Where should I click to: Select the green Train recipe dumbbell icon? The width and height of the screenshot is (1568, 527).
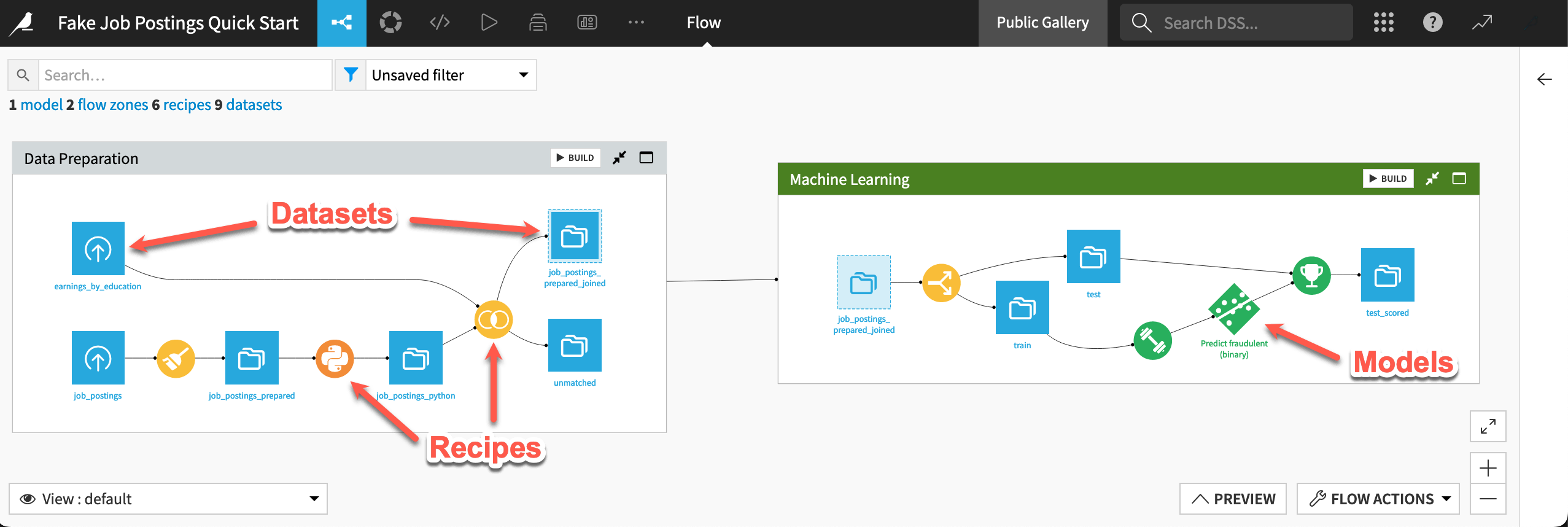coord(1152,340)
